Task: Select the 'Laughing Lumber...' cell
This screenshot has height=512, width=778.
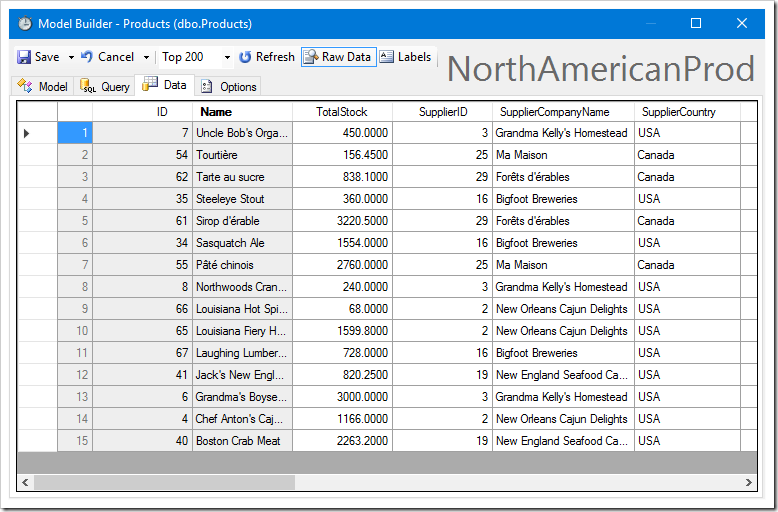Action: [x=243, y=353]
